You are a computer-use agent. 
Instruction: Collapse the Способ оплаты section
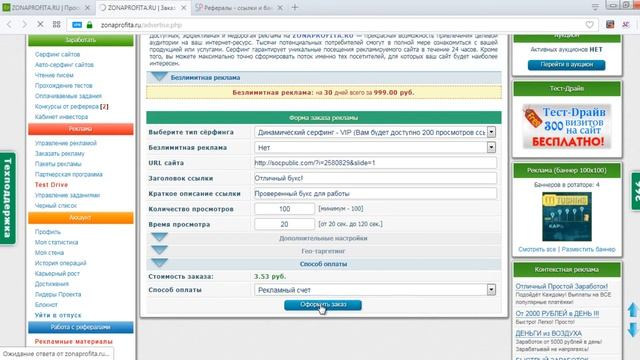coord(159,263)
